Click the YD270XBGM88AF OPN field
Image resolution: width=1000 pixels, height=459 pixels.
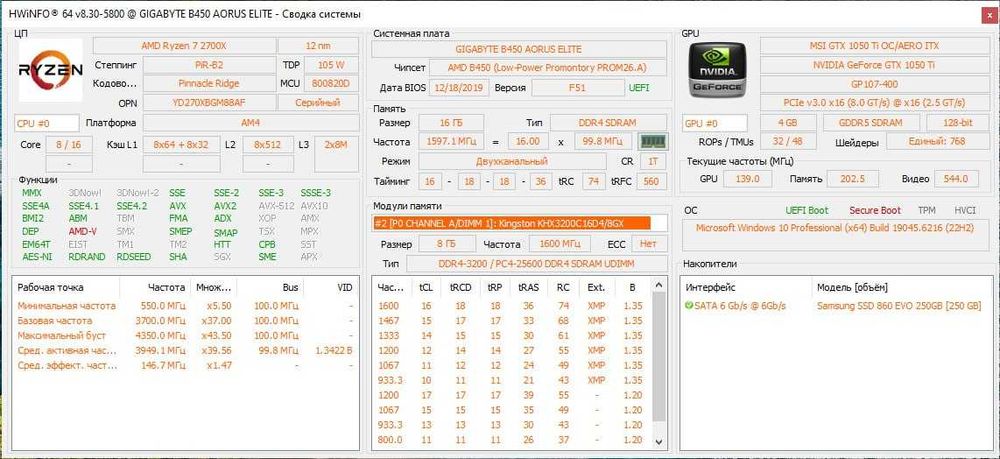(x=209, y=103)
